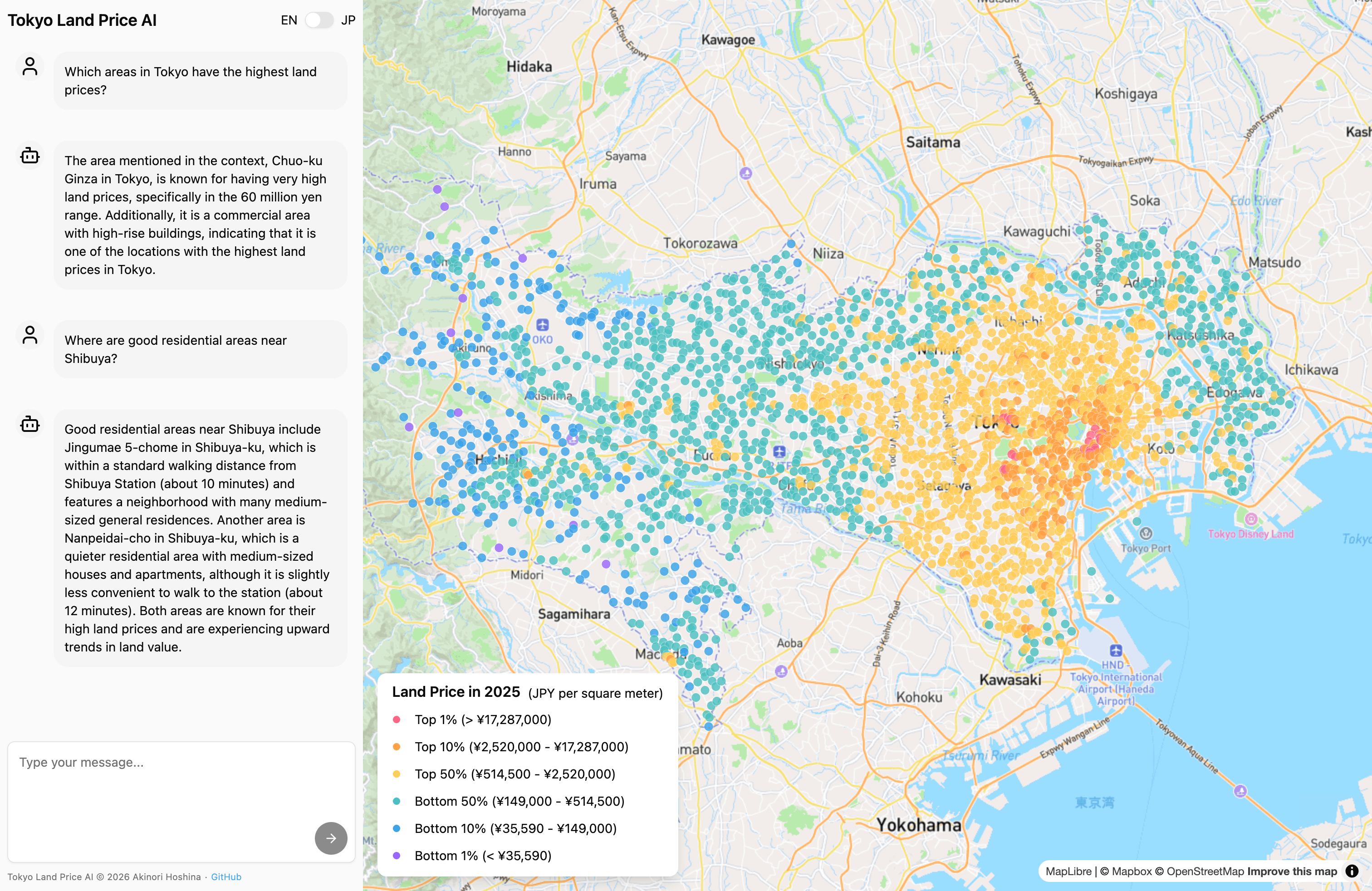Click the robot avatar beside Shibuya answer
This screenshot has width=1372, height=891.
[30, 424]
